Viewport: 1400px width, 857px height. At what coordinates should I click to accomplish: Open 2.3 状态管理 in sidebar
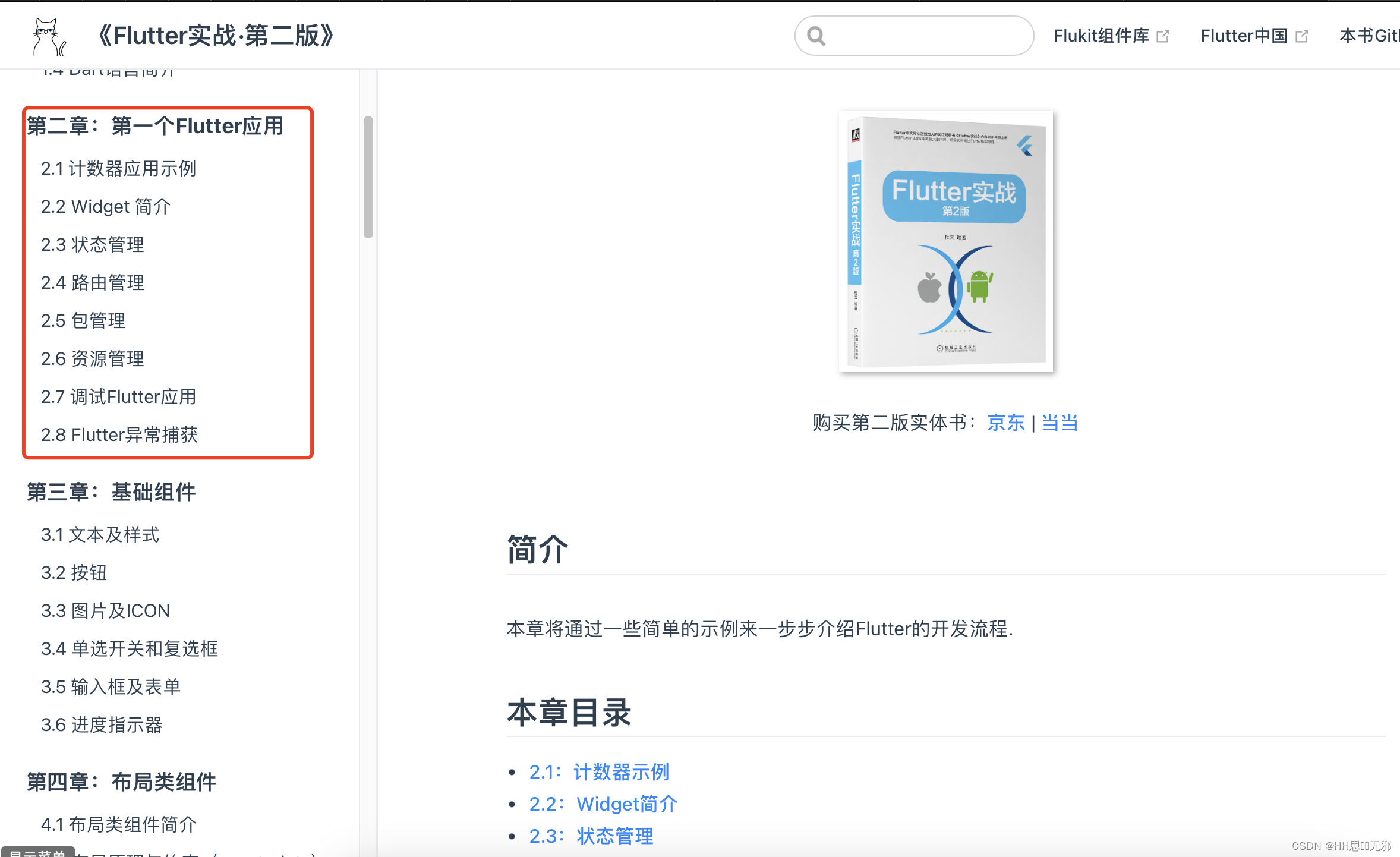92,245
